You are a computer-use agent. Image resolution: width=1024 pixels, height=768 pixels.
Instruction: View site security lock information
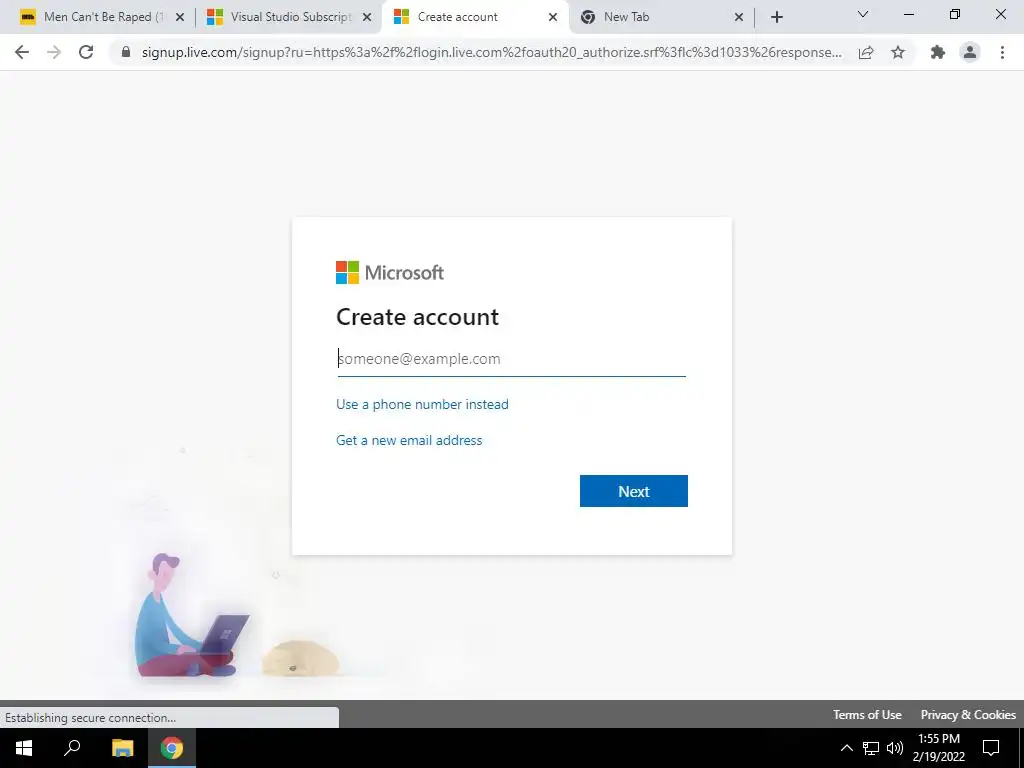point(126,52)
